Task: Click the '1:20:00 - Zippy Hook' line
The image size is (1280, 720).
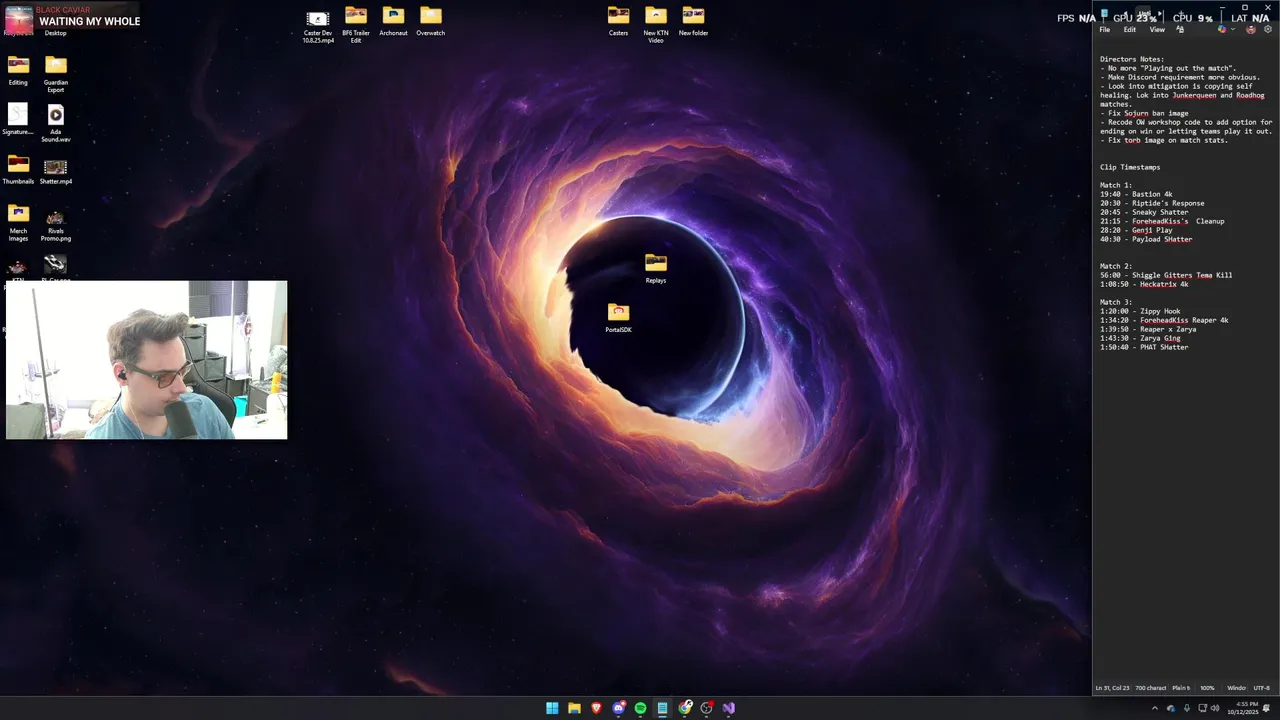Action: [1140, 311]
